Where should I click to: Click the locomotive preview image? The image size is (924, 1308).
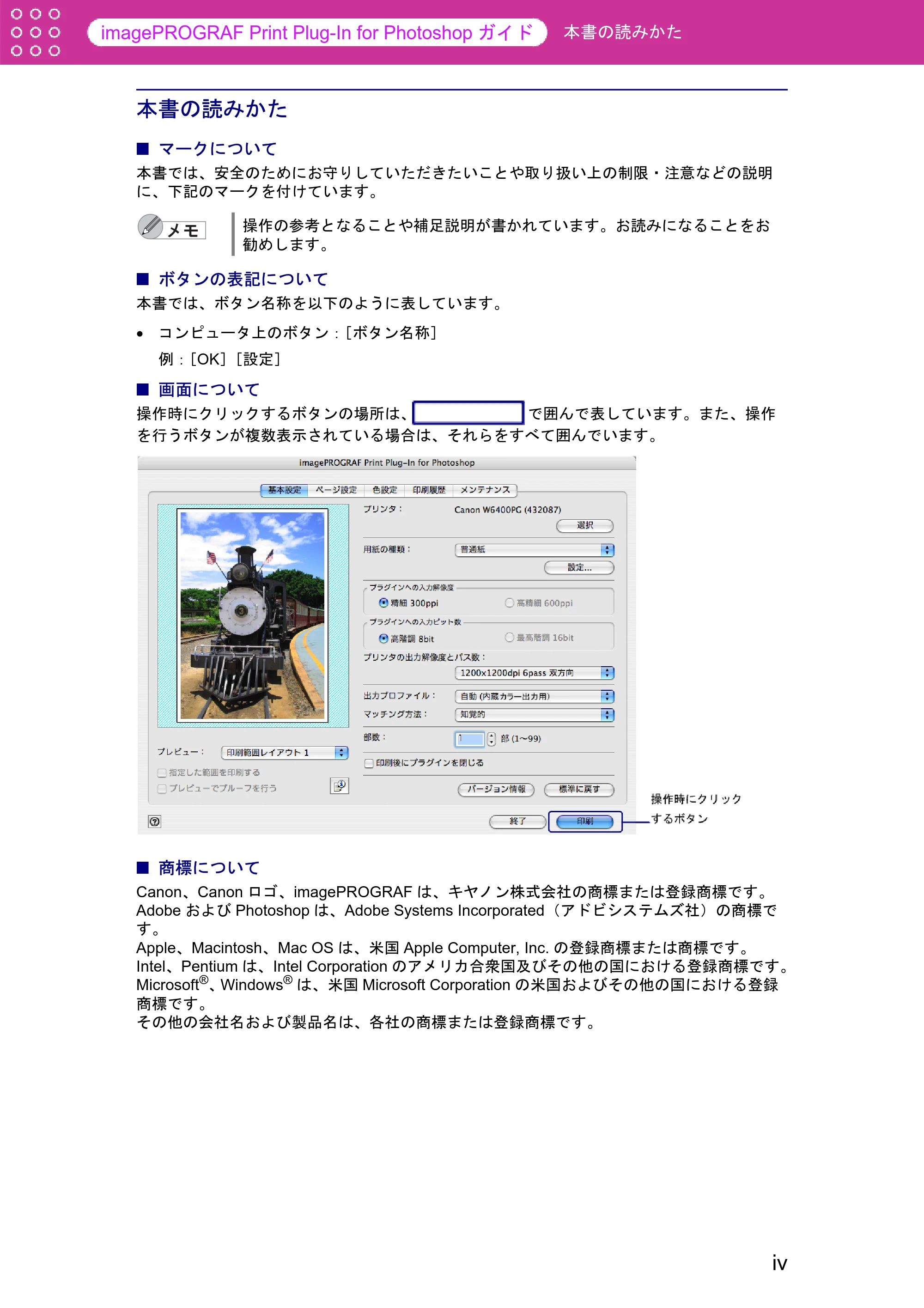(252, 615)
